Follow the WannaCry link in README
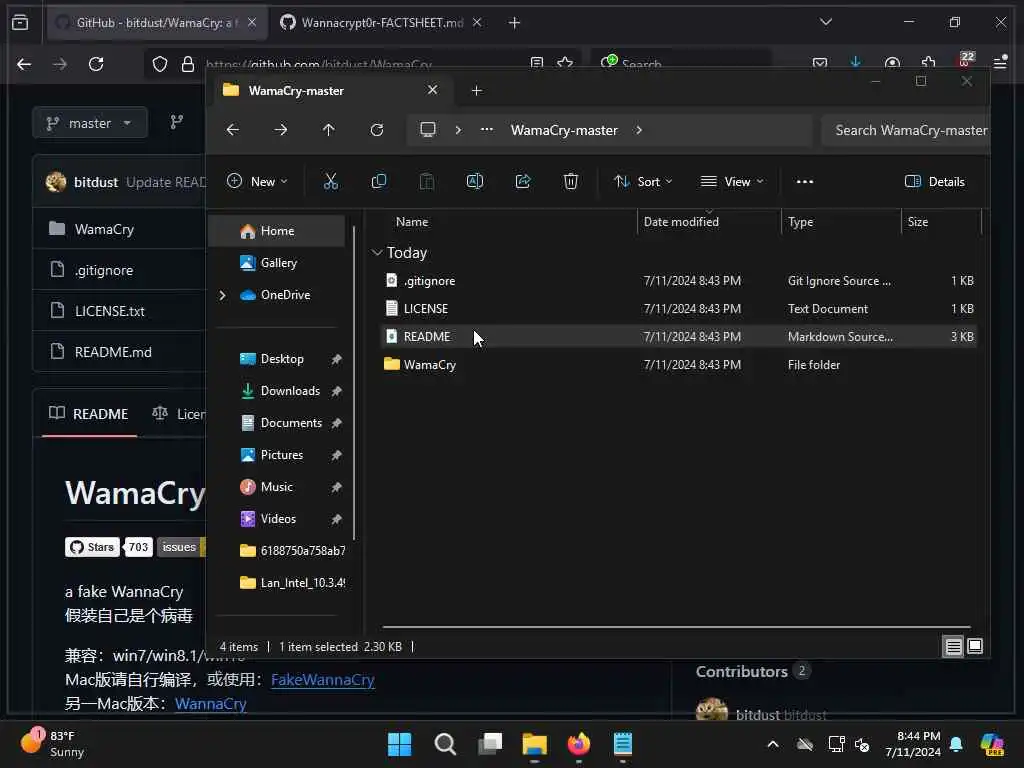 pos(210,704)
